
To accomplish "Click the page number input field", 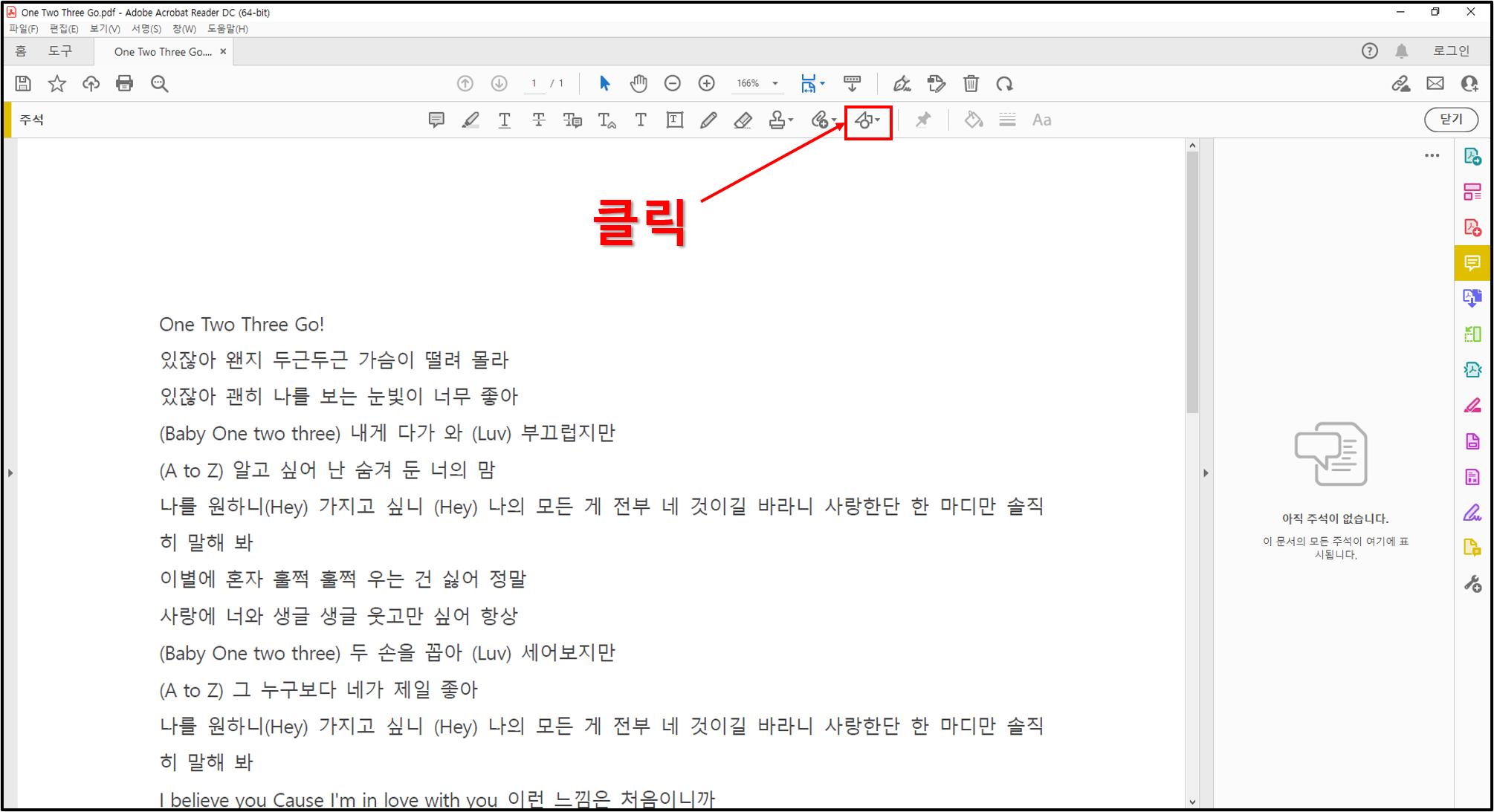I will (534, 84).
